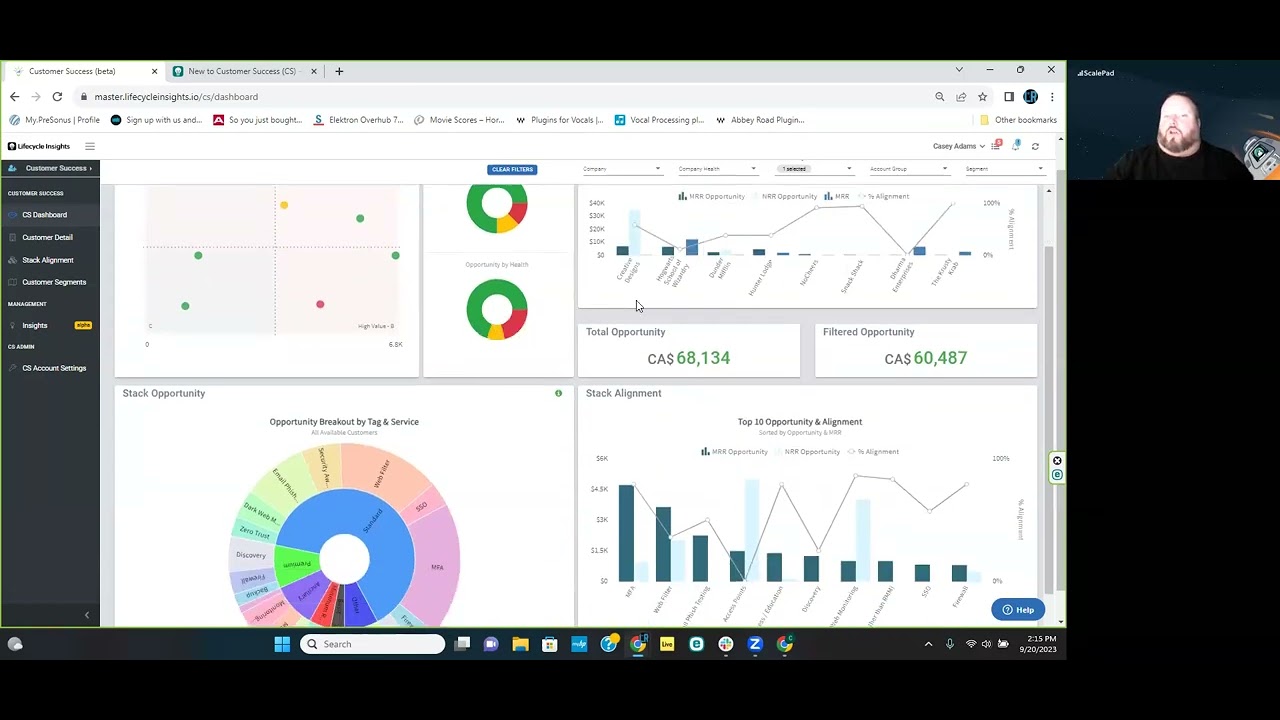Click the Opportunity by Health donut chart

(x=497, y=309)
